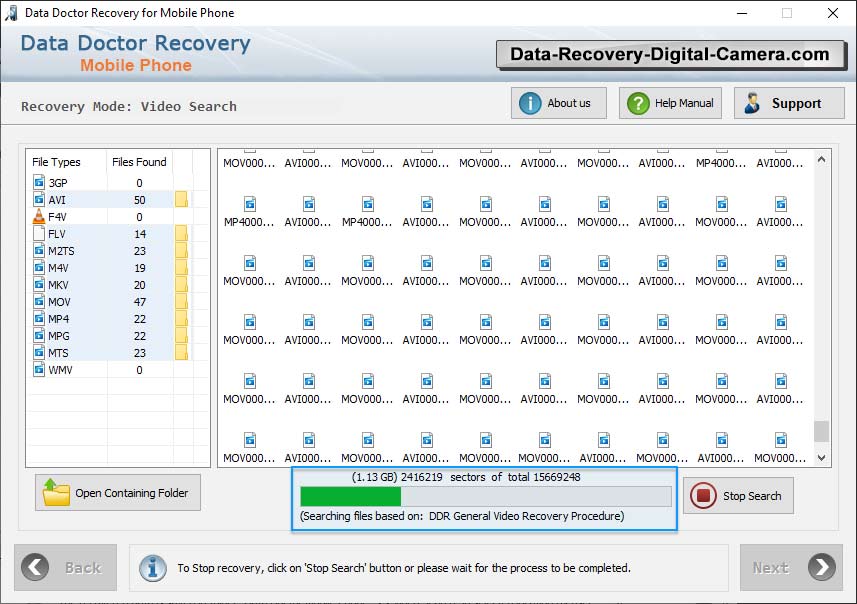Click the WMV count value 0
Image resolution: width=857 pixels, height=604 pixels.
pos(139,370)
